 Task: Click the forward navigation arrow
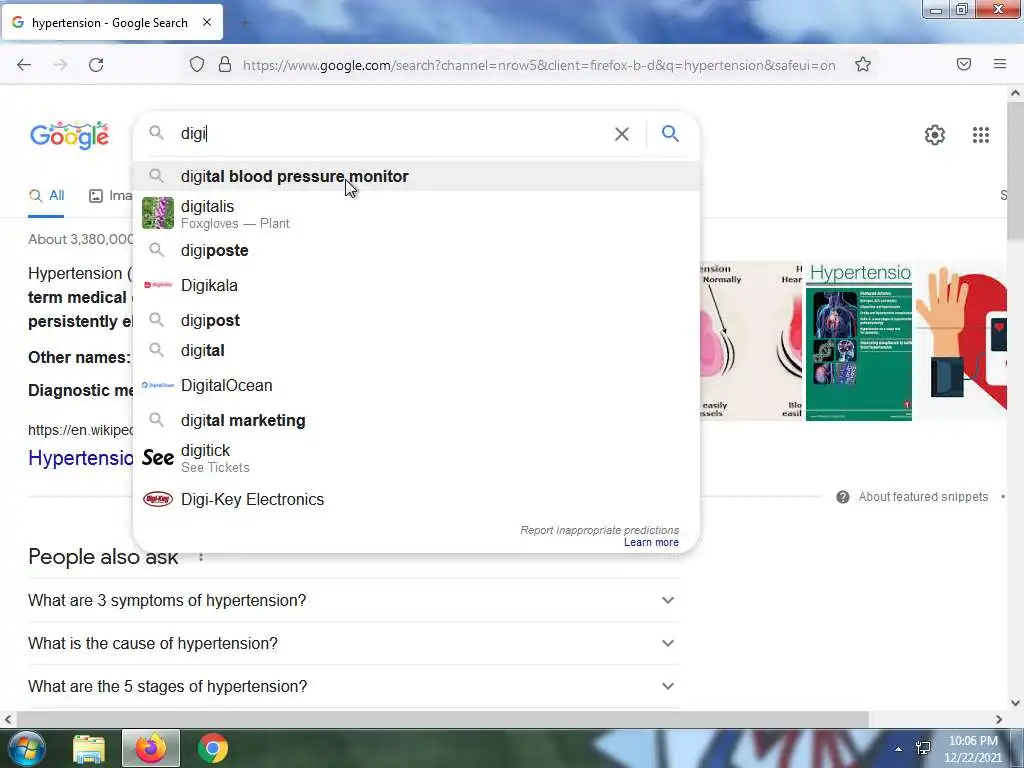point(60,65)
